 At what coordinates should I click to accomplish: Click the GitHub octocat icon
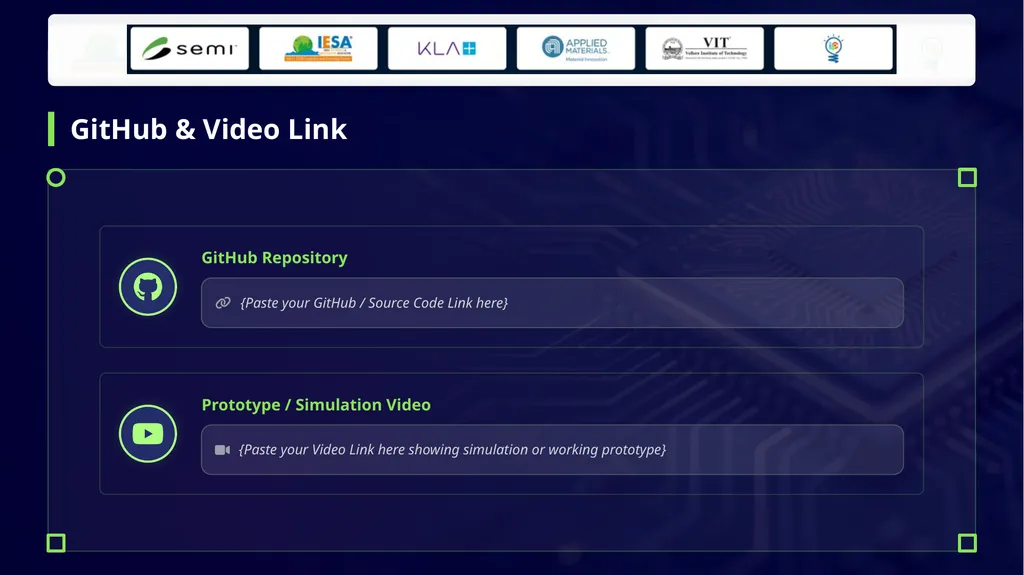[x=148, y=287]
